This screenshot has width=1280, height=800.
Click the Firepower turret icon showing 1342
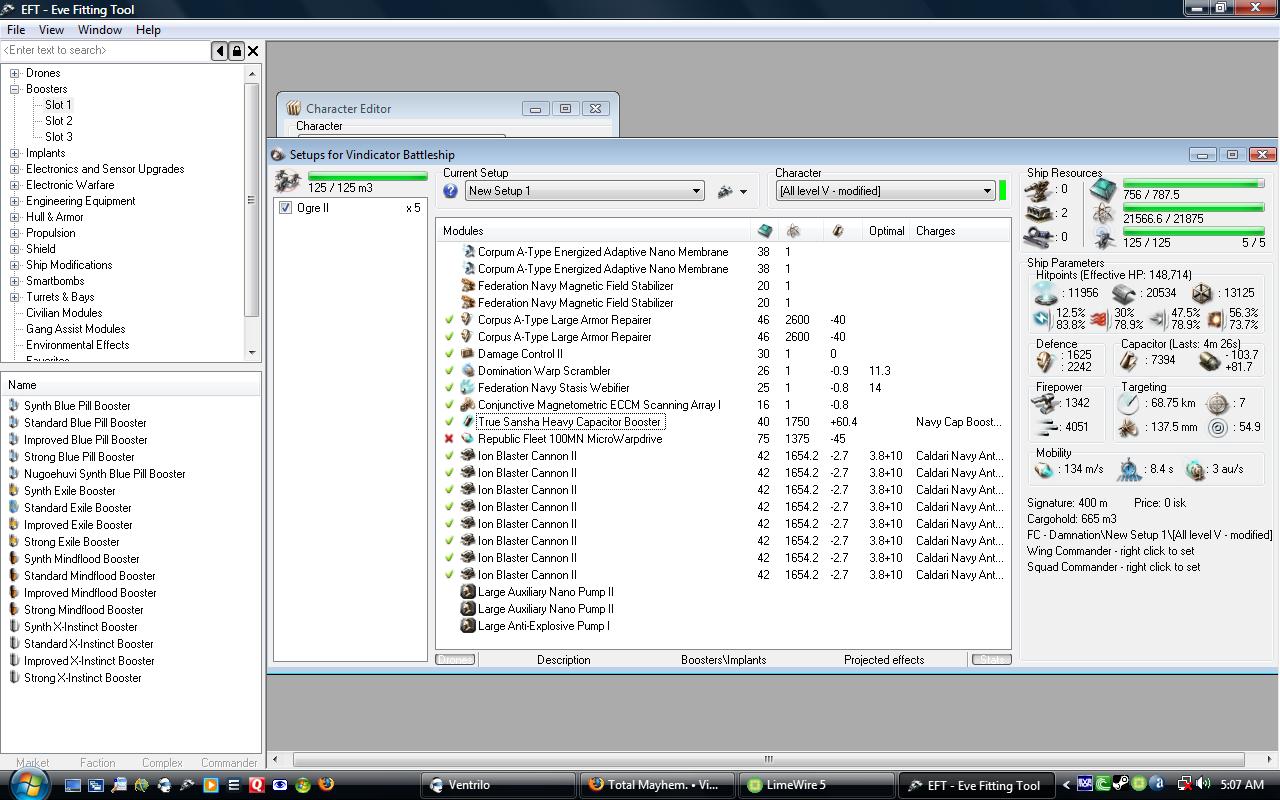click(1045, 403)
